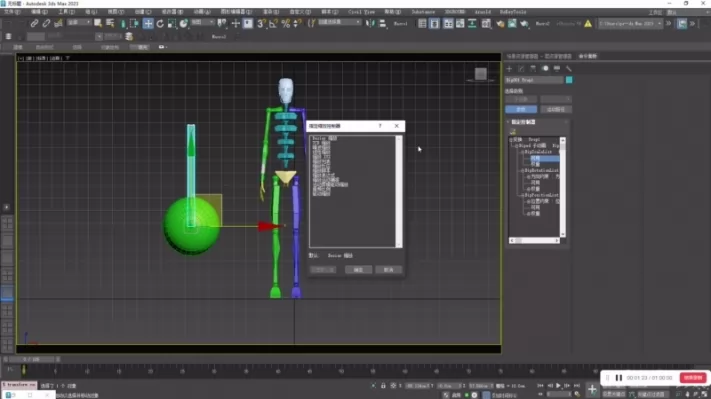Collapse BipScaleList tree node
Image resolution: width=711 pixels, height=399 pixels.
[x=522, y=152]
